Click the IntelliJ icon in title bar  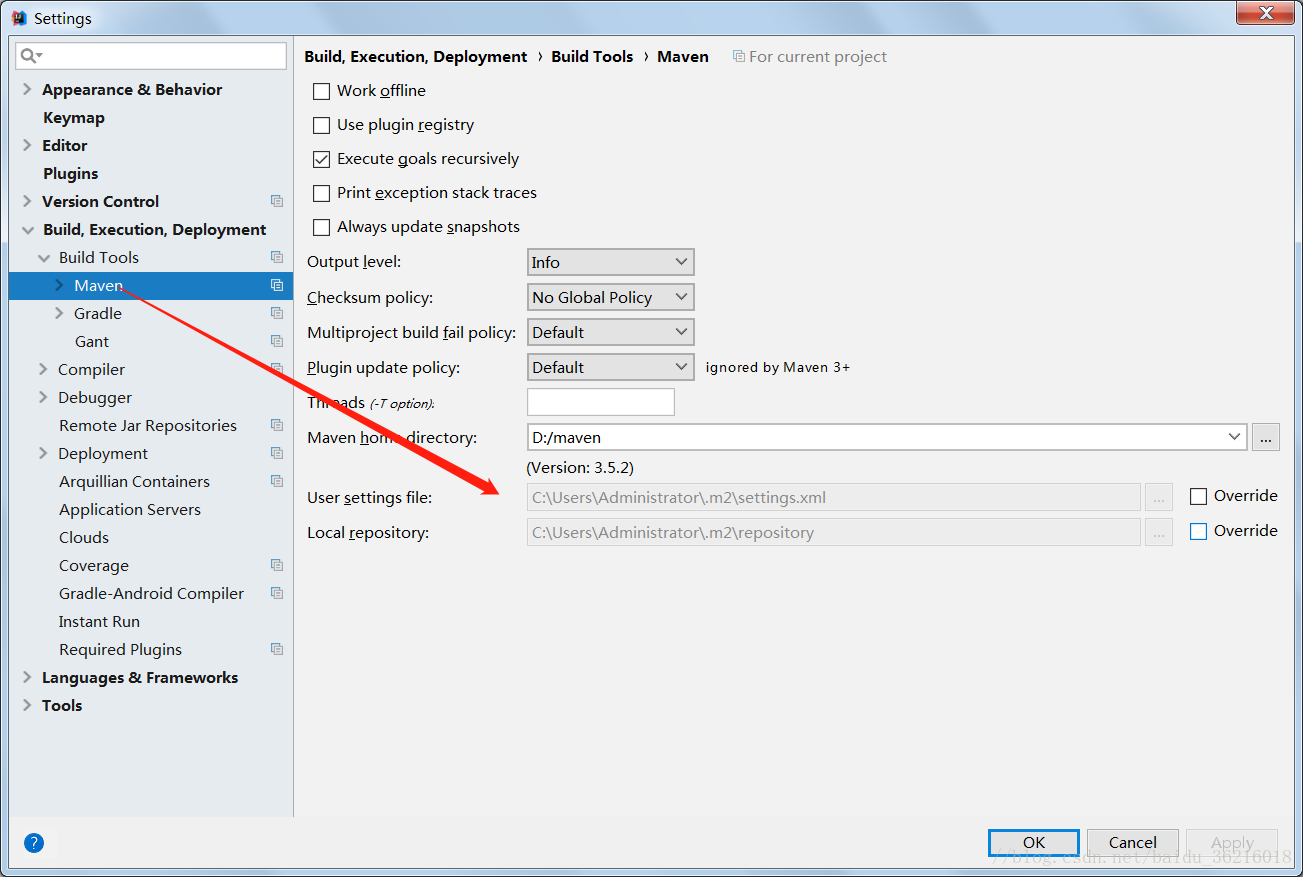pyautogui.click(x=18, y=18)
